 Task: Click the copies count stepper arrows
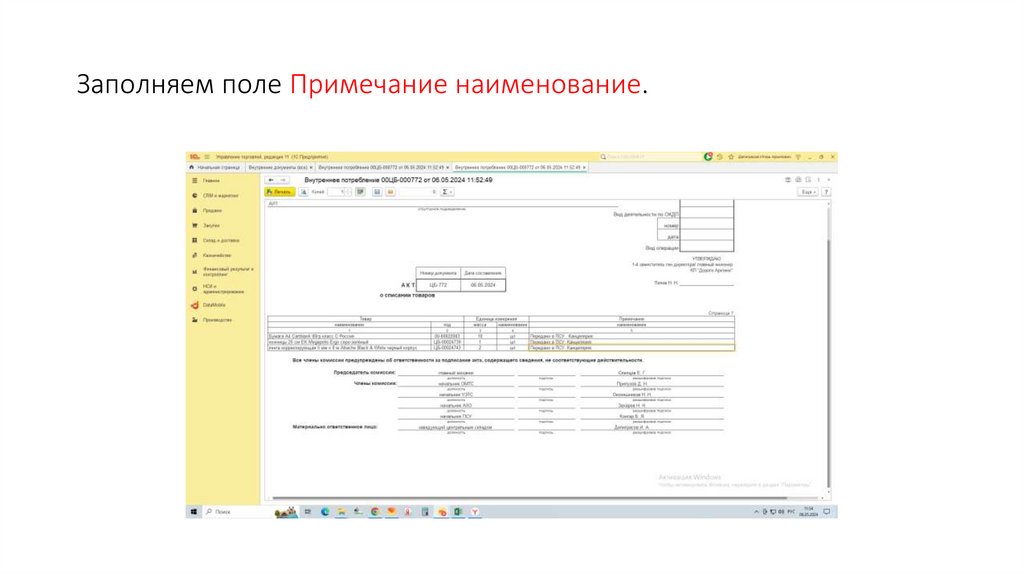click(348, 192)
